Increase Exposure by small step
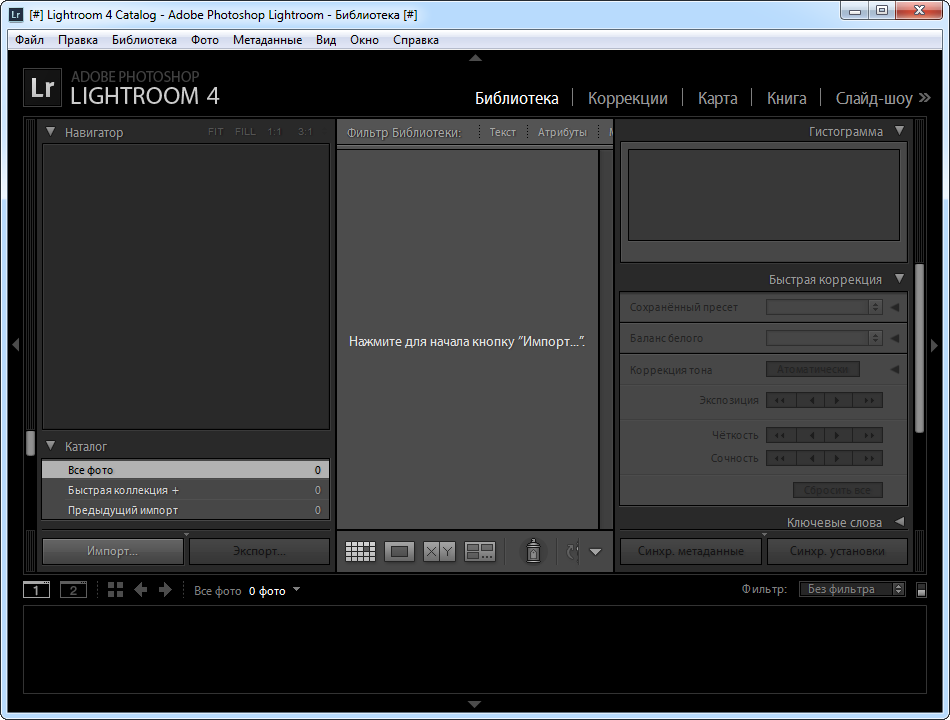The width and height of the screenshot is (950, 720). [x=839, y=401]
